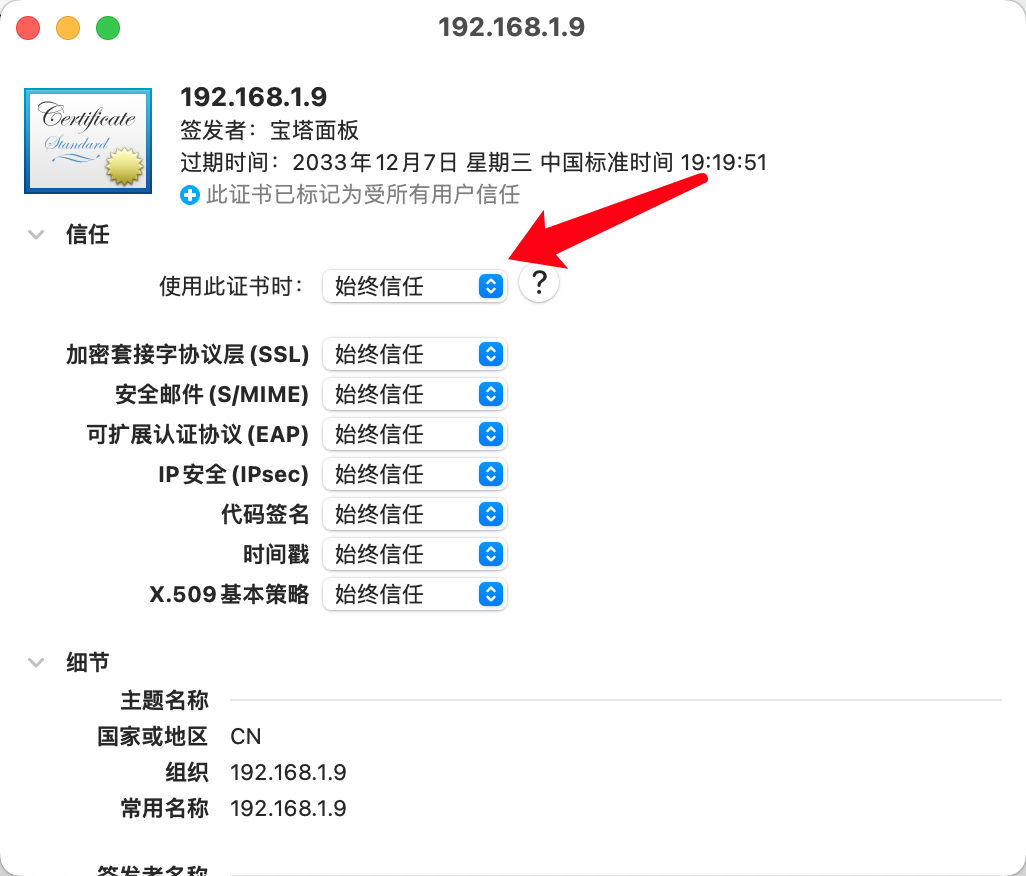Collapse the 细节 section chevron

(37, 662)
